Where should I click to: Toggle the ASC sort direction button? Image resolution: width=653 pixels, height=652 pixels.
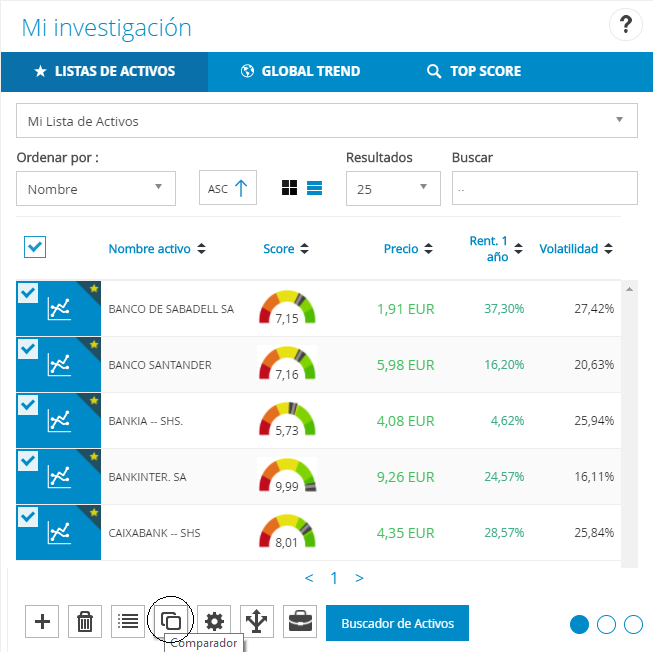tap(229, 188)
